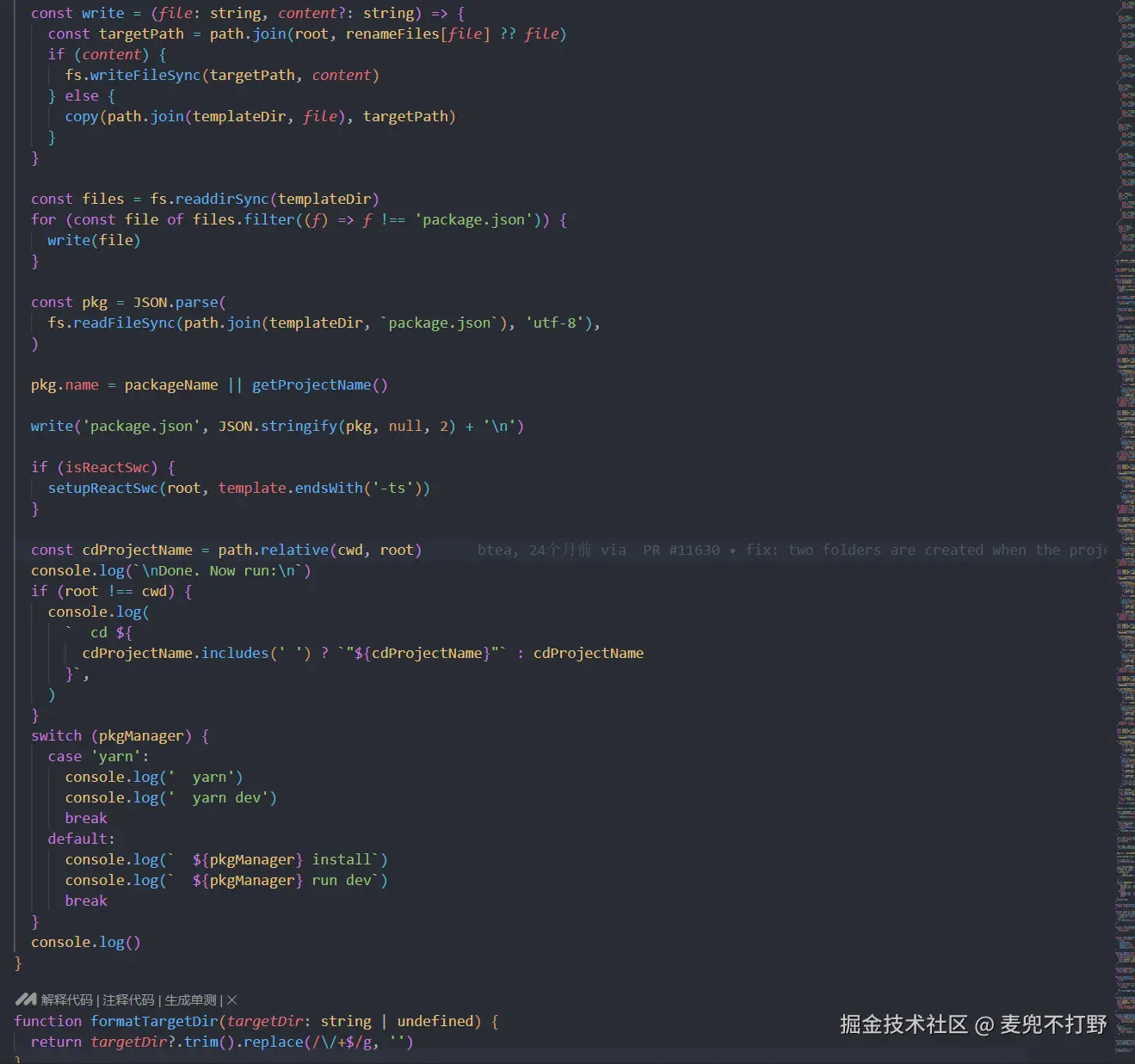Click 'if (root !== cwd)' condition
Image resolution: width=1135 pixels, height=1064 pixels.
coord(102,592)
